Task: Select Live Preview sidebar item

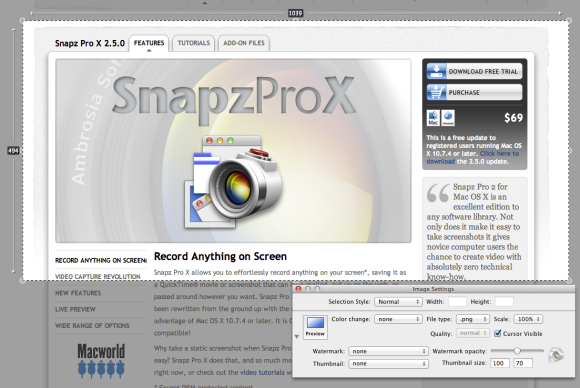Action: [x=75, y=309]
